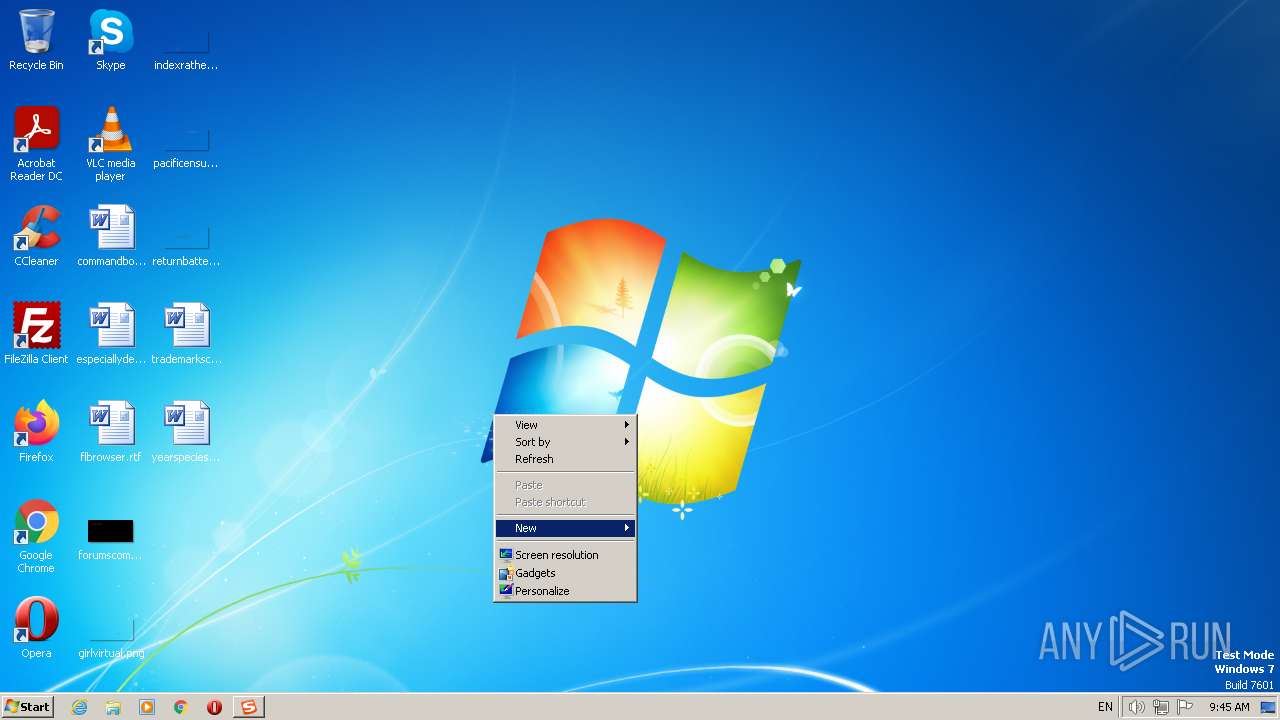Select the yearspecies... Word document
The height and width of the screenshot is (720, 1280).
point(186,432)
